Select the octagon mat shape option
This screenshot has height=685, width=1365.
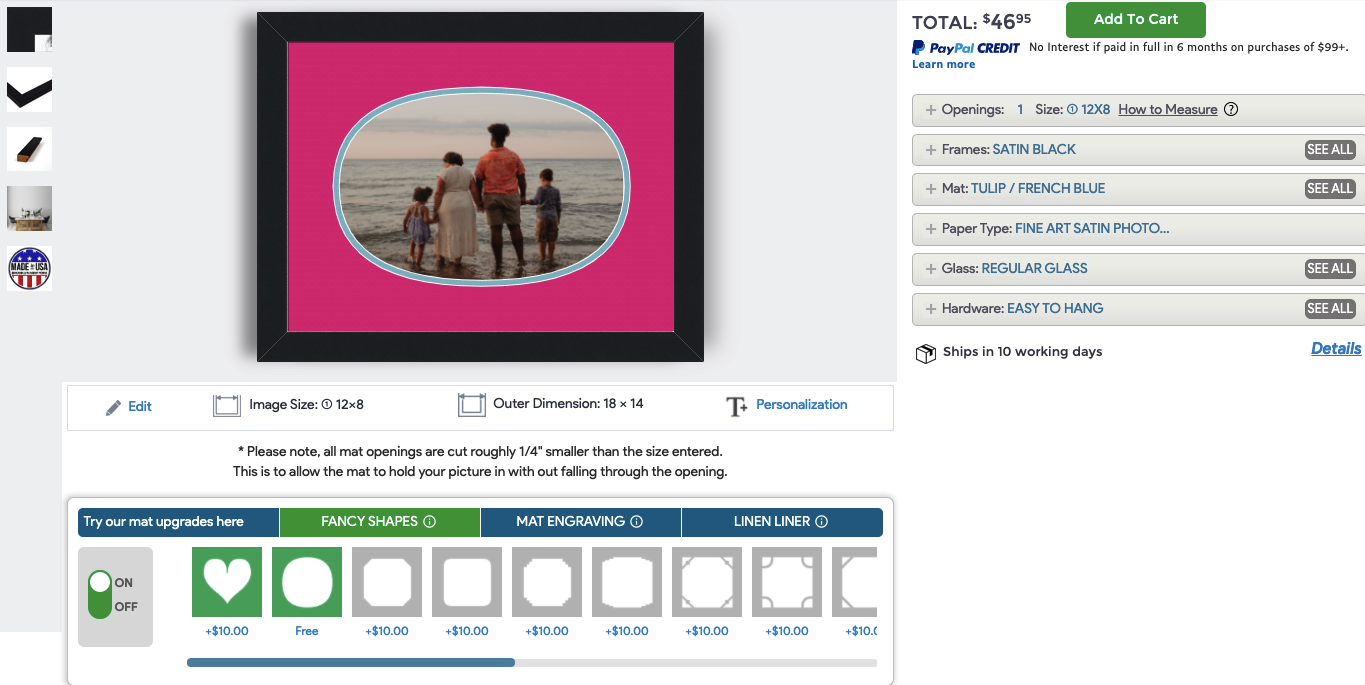(x=387, y=581)
